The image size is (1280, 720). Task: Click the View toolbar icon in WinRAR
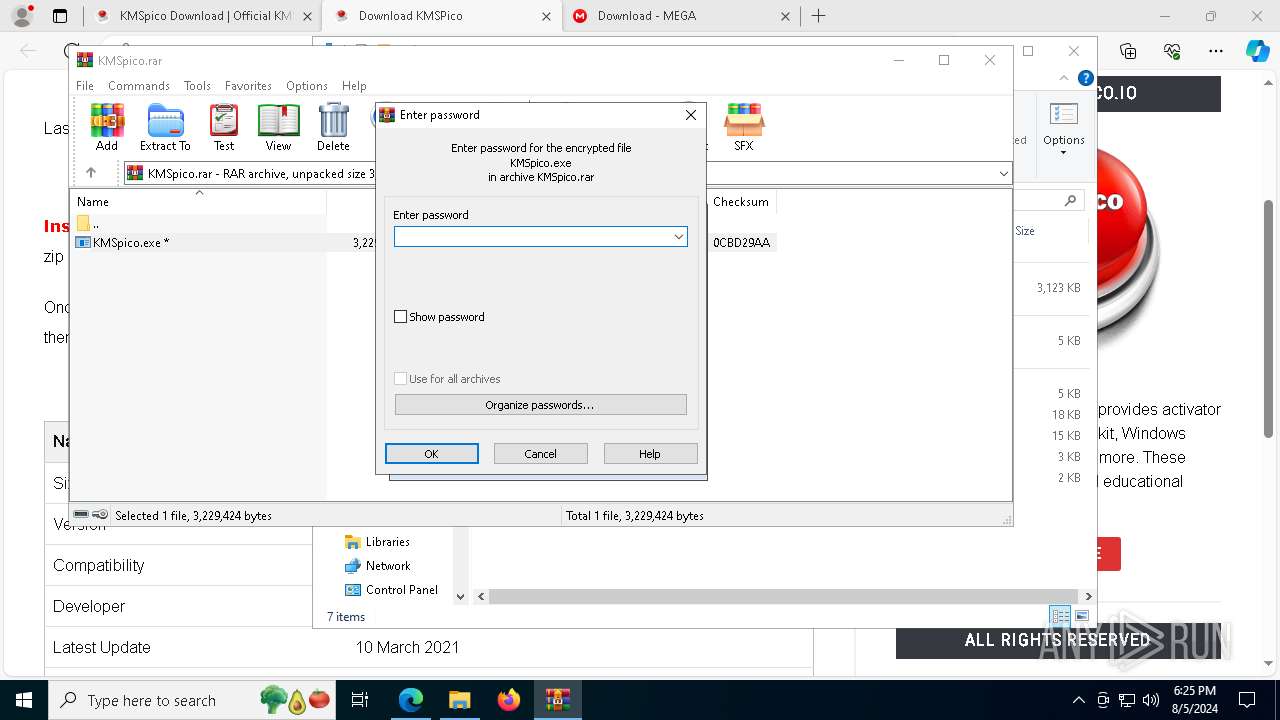pyautogui.click(x=278, y=127)
